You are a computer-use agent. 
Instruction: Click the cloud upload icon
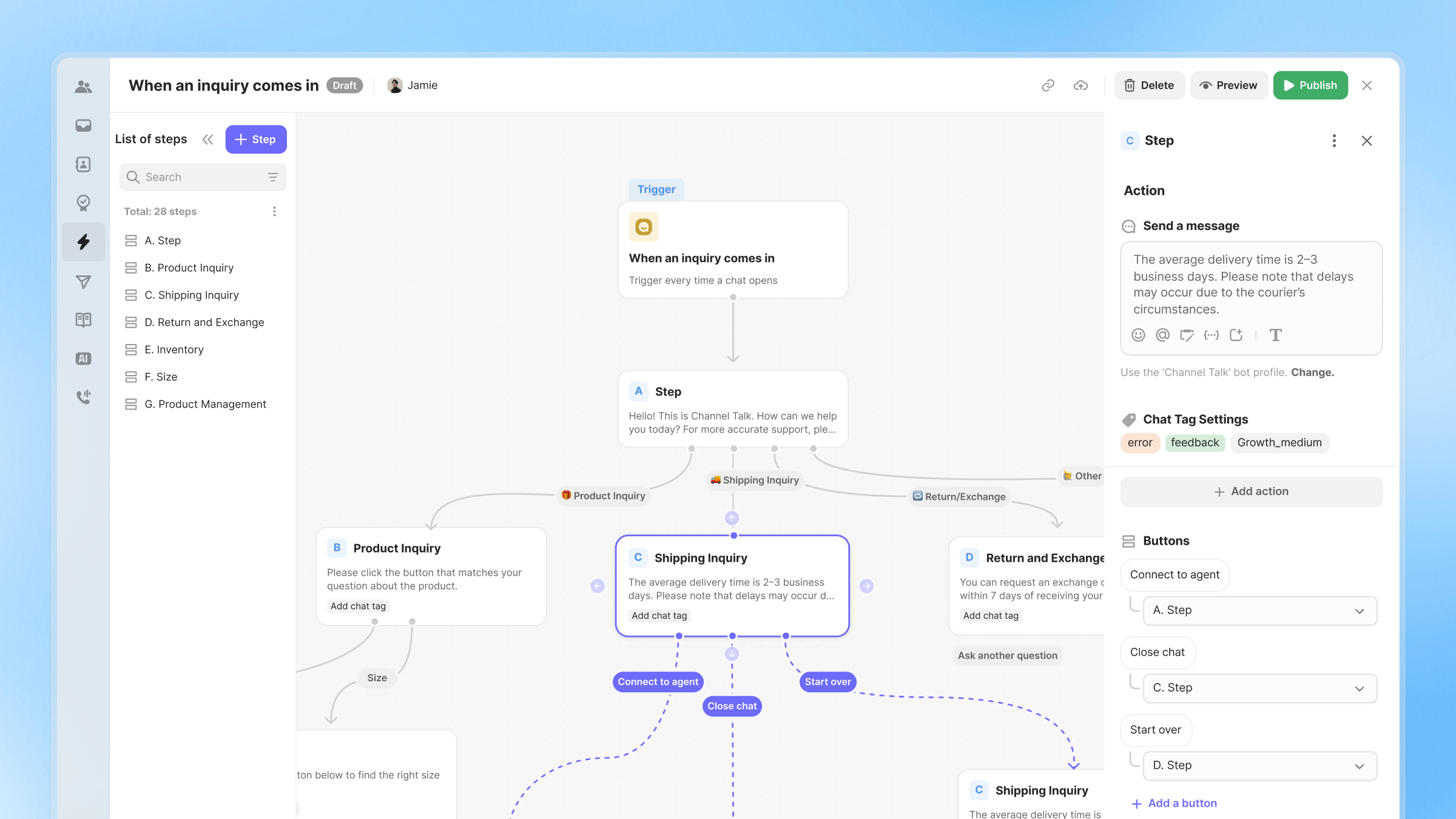click(1080, 86)
